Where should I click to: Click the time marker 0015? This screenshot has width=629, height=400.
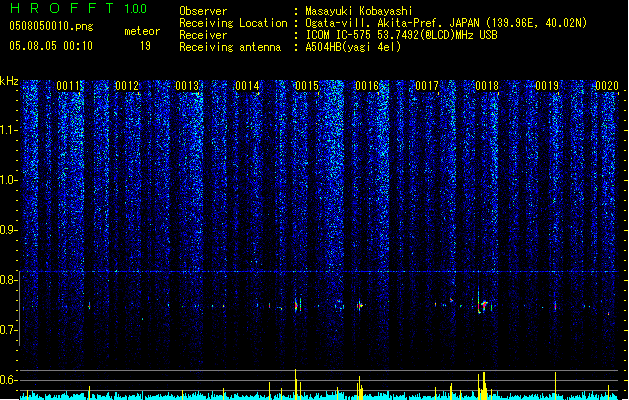click(x=307, y=86)
